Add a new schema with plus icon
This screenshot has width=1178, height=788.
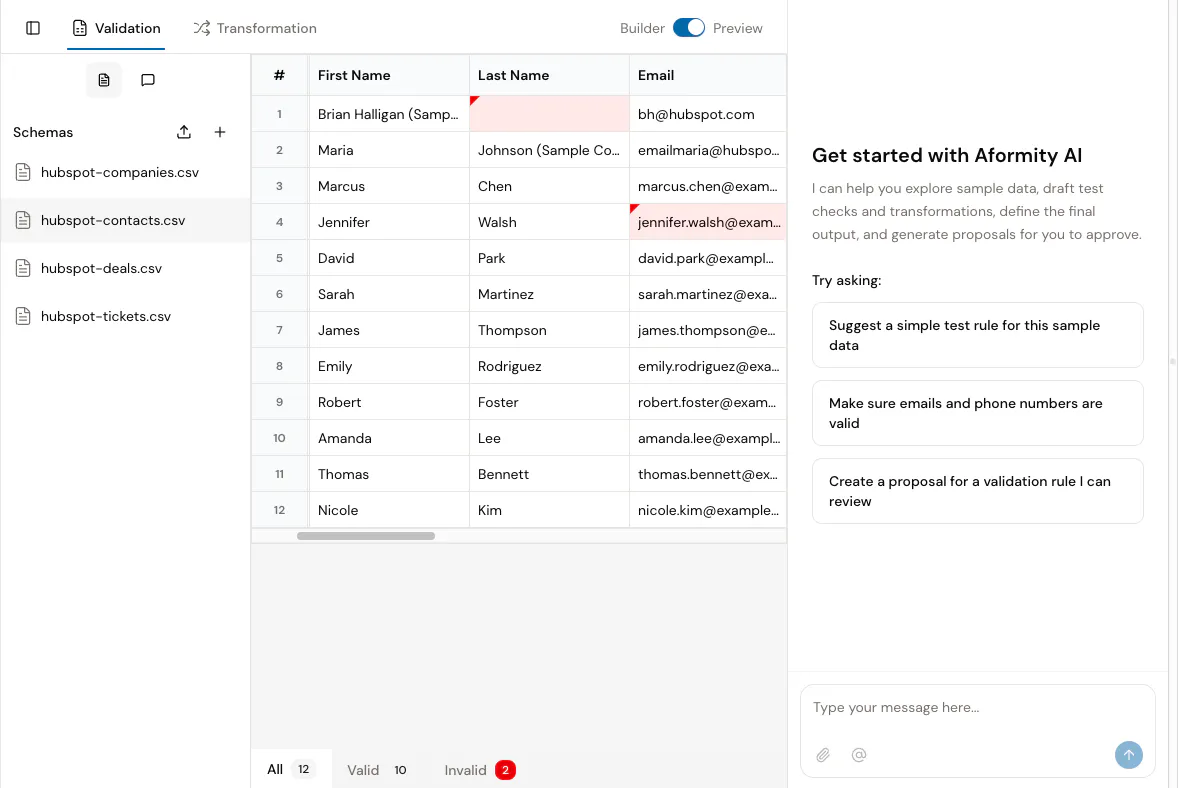(220, 132)
